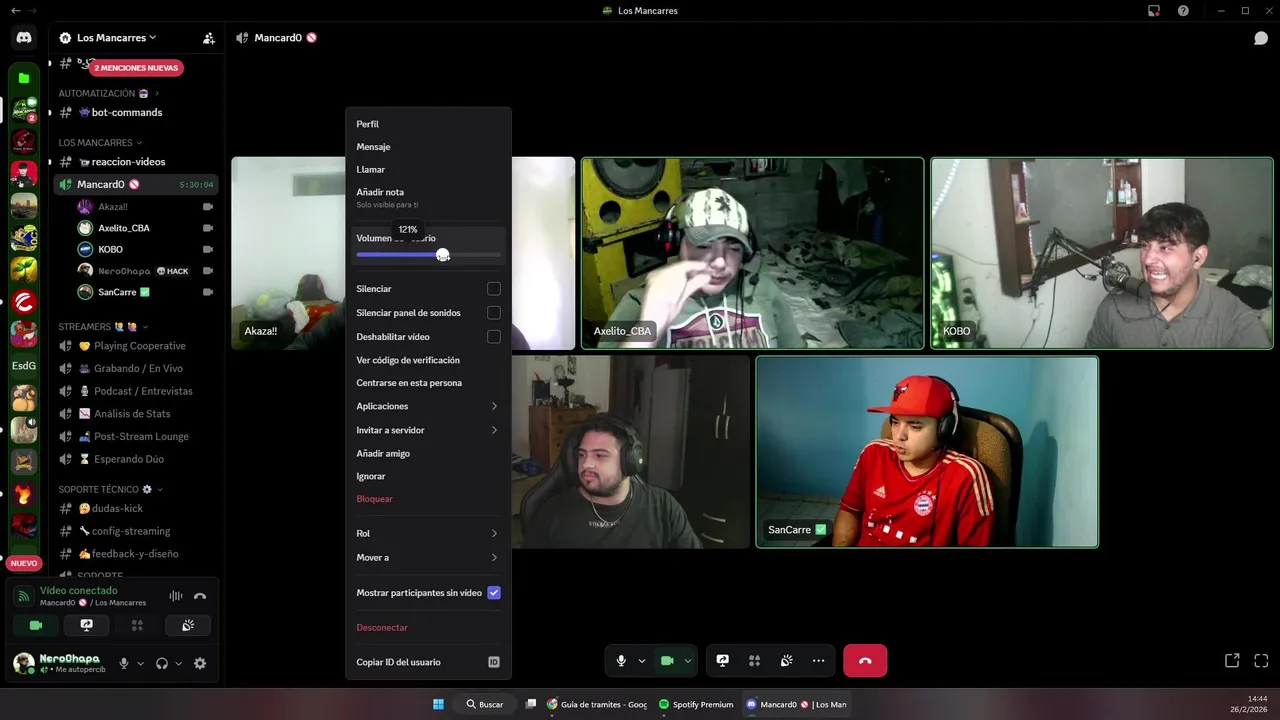The image size is (1280, 720).
Task: Share screen button in voice status panel
Action: coord(87,625)
